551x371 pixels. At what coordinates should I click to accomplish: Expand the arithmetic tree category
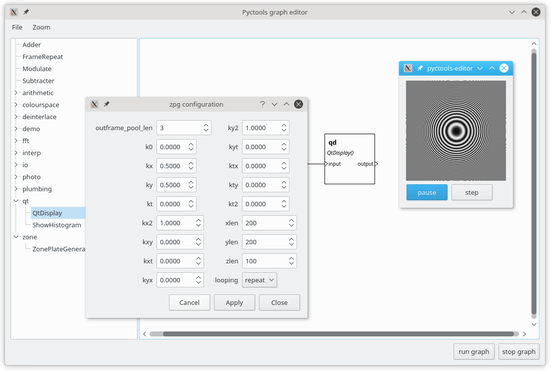click(16, 93)
